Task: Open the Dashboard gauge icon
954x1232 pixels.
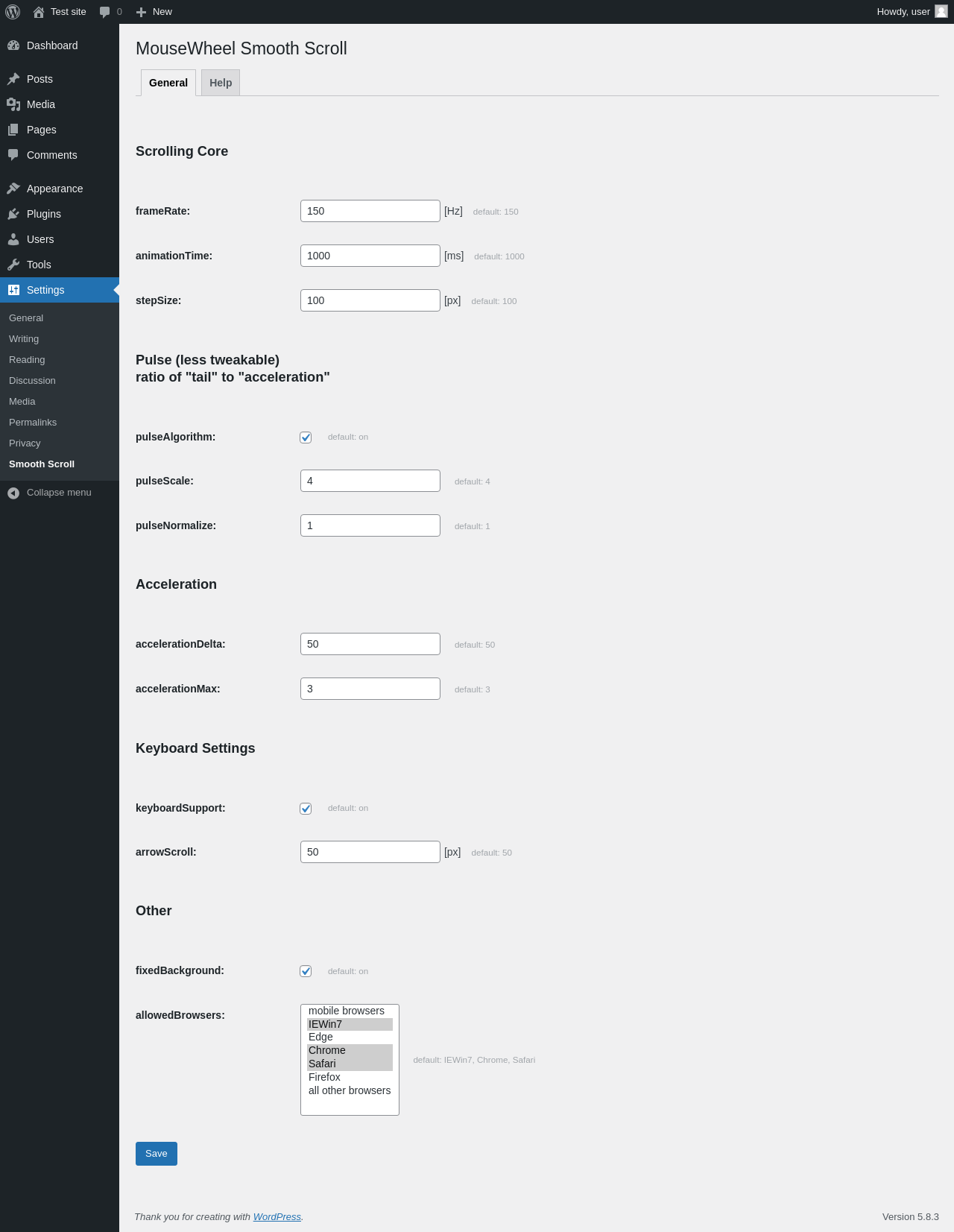Action: click(13, 45)
